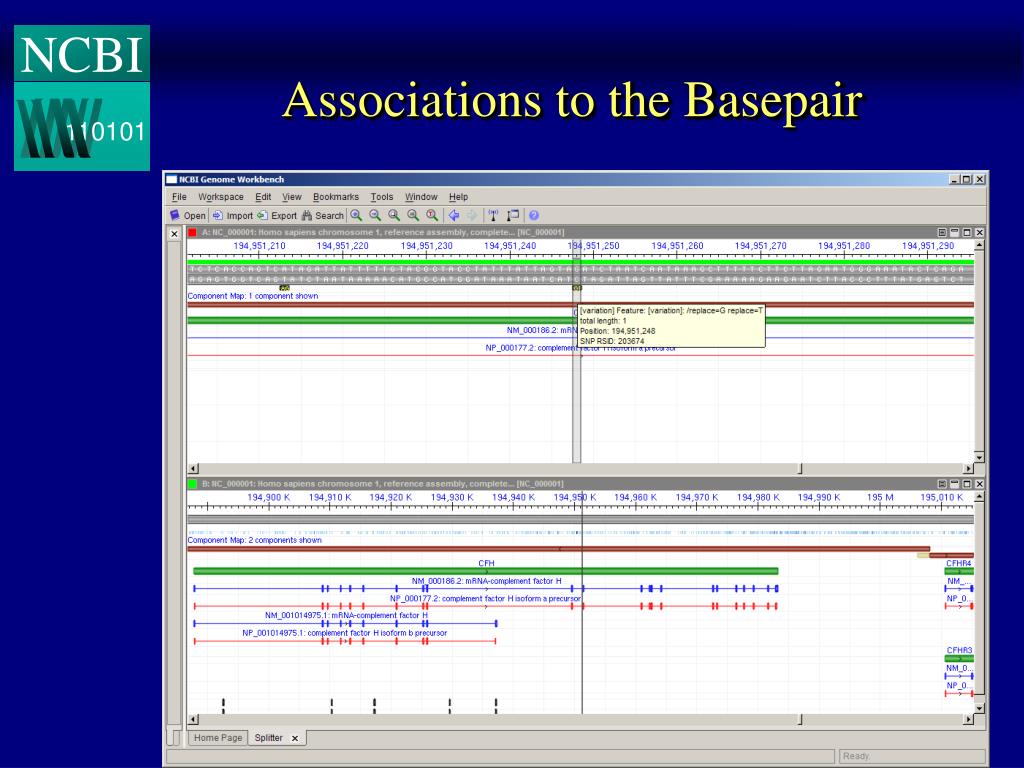
Task: Click NM_001014975.1 mRNA-complement factor H label
Action: click(x=346, y=615)
